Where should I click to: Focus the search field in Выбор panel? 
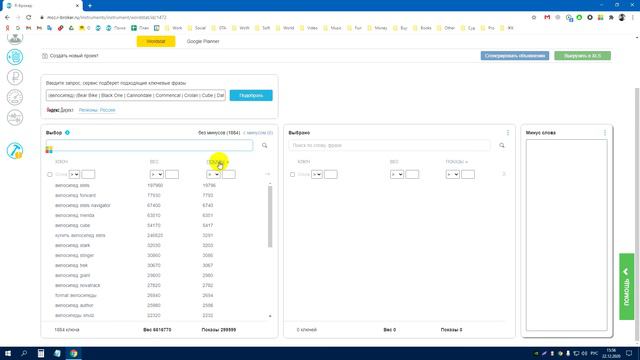tap(149, 145)
